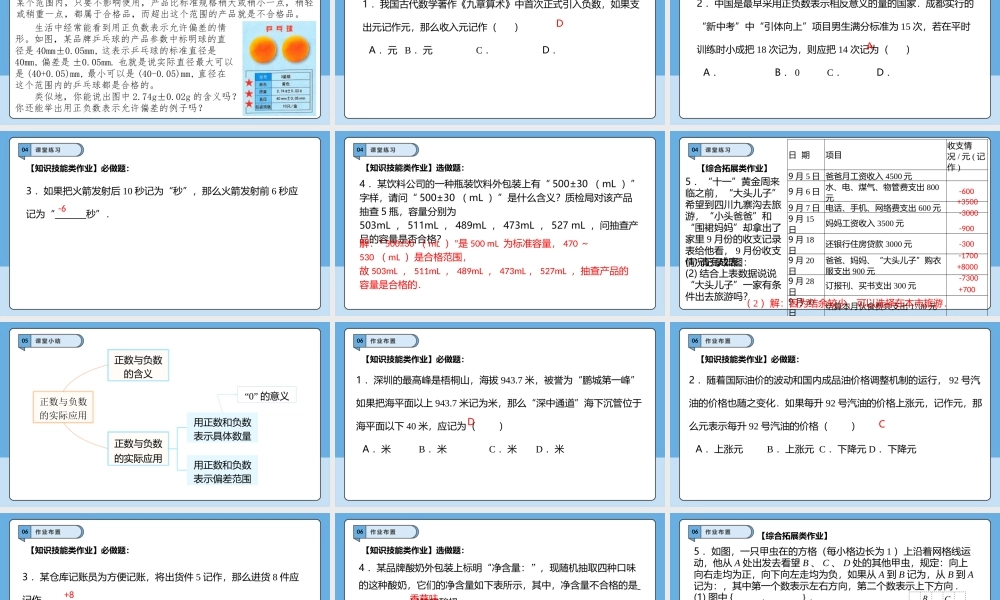Select the slide with the September income and expense table
This screenshot has height=600, width=1000.
tap(835, 224)
